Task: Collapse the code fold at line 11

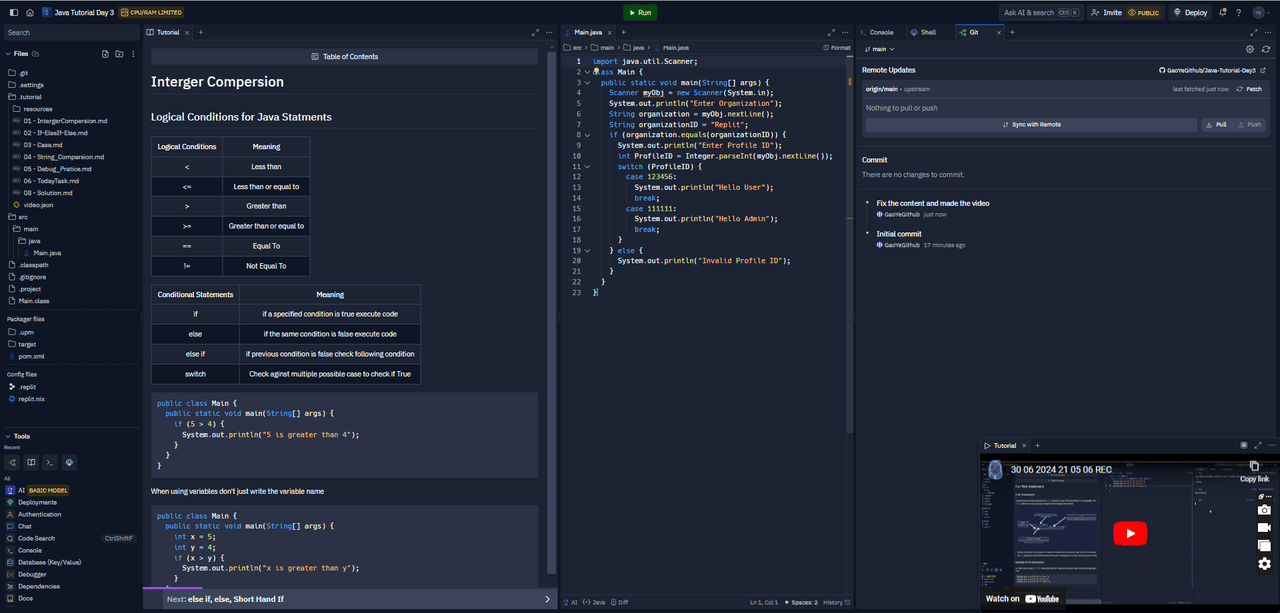Action: tap(587, 166)
